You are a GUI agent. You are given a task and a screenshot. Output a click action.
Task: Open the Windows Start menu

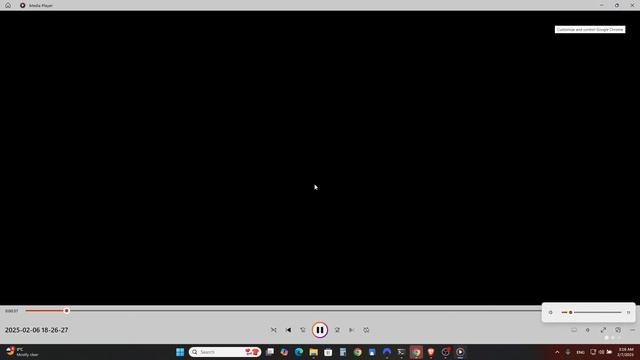tap(180, 352)
